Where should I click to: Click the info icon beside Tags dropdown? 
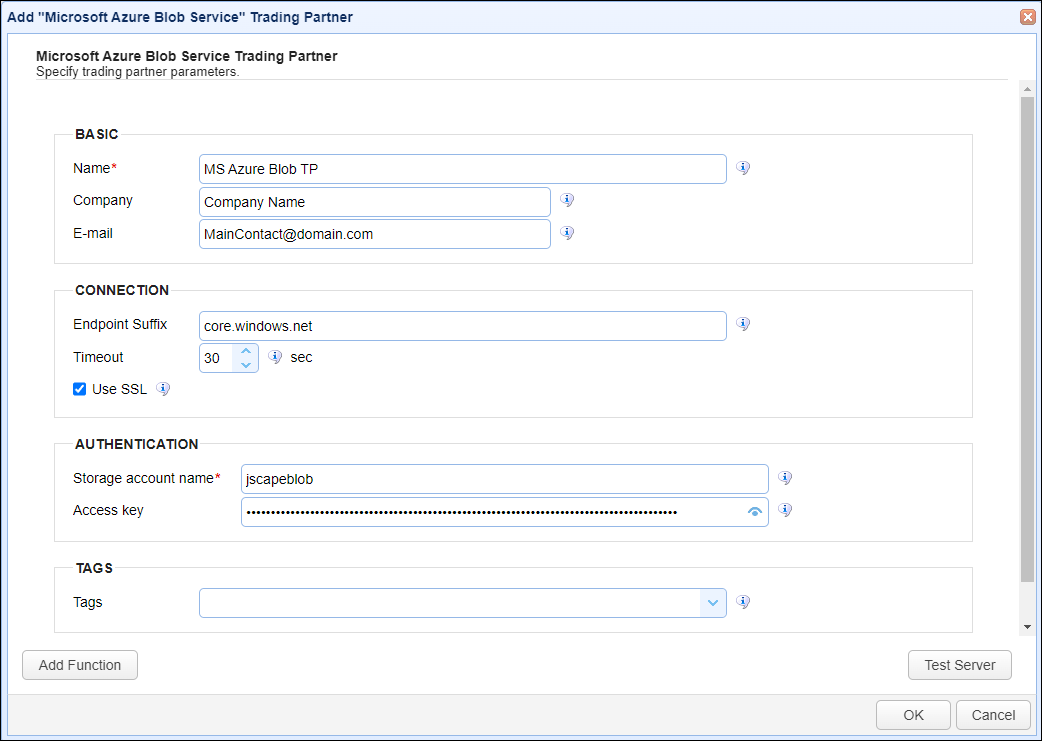coord(743,602)
